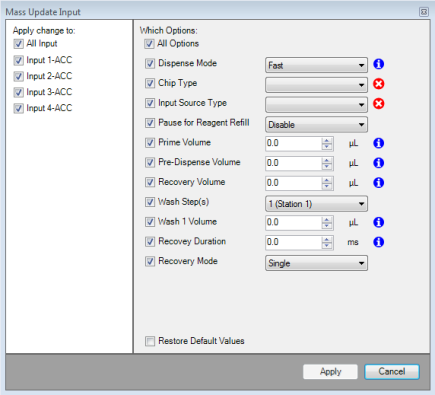Enable Restore Default Values
The width and height of the screenshot is (435, 395).
pos(150,341)
